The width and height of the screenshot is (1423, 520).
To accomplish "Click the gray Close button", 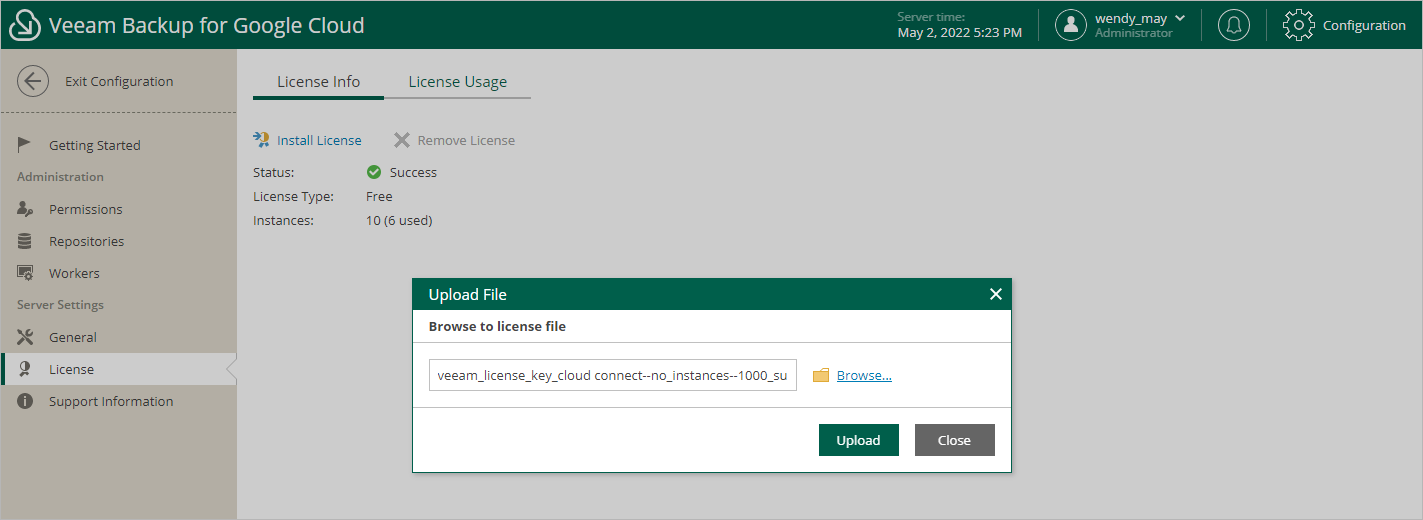I will pos(955,440).
